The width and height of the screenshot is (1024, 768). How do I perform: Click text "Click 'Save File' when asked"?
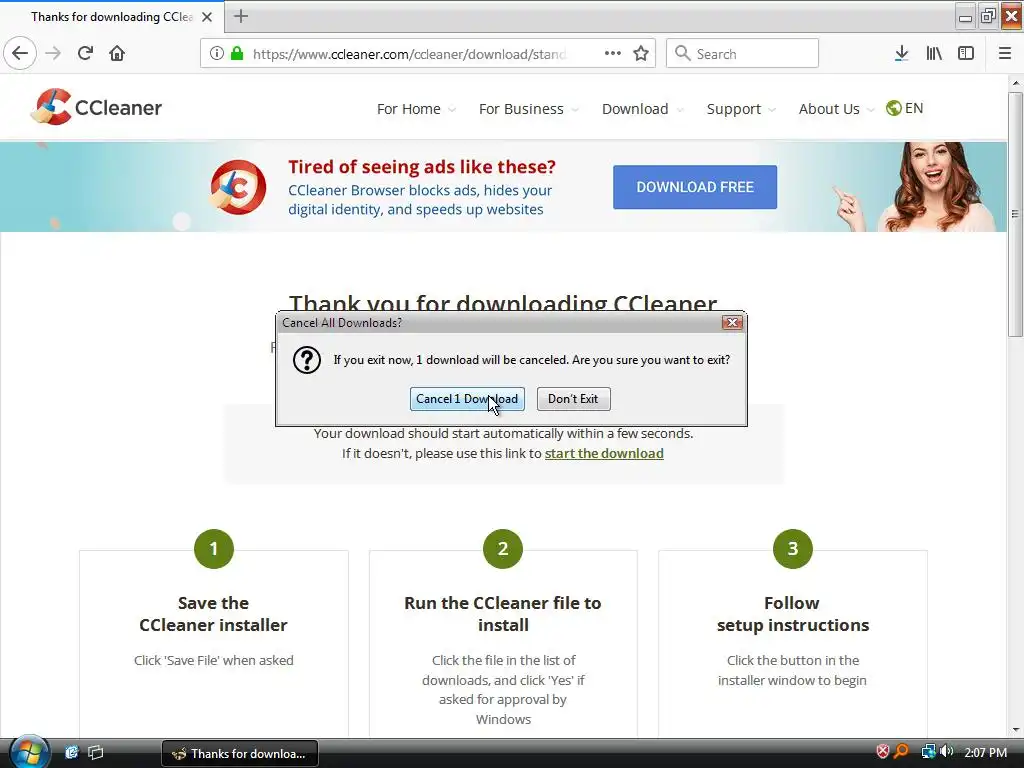(x=214, y=660)
